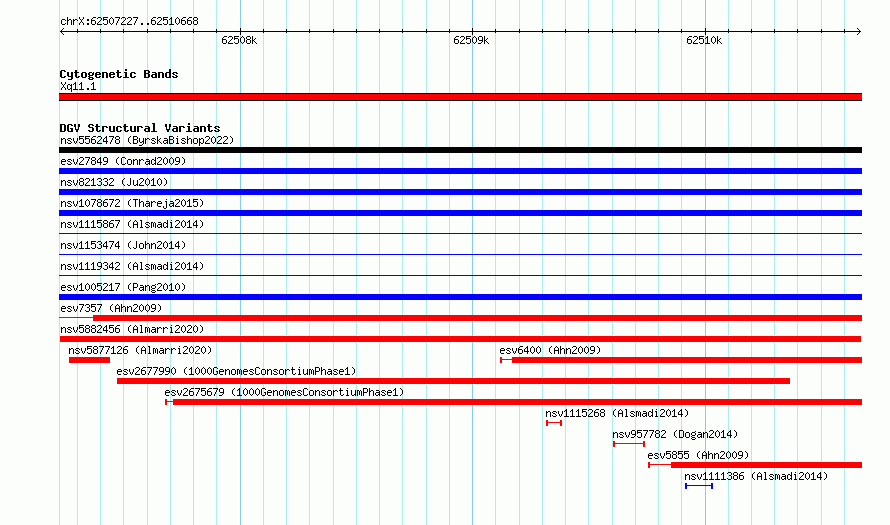The height and width of the screenshot is (525, 890).
Task: Open variant nsv821332 (Ju2010)
Action: [114, 182]
